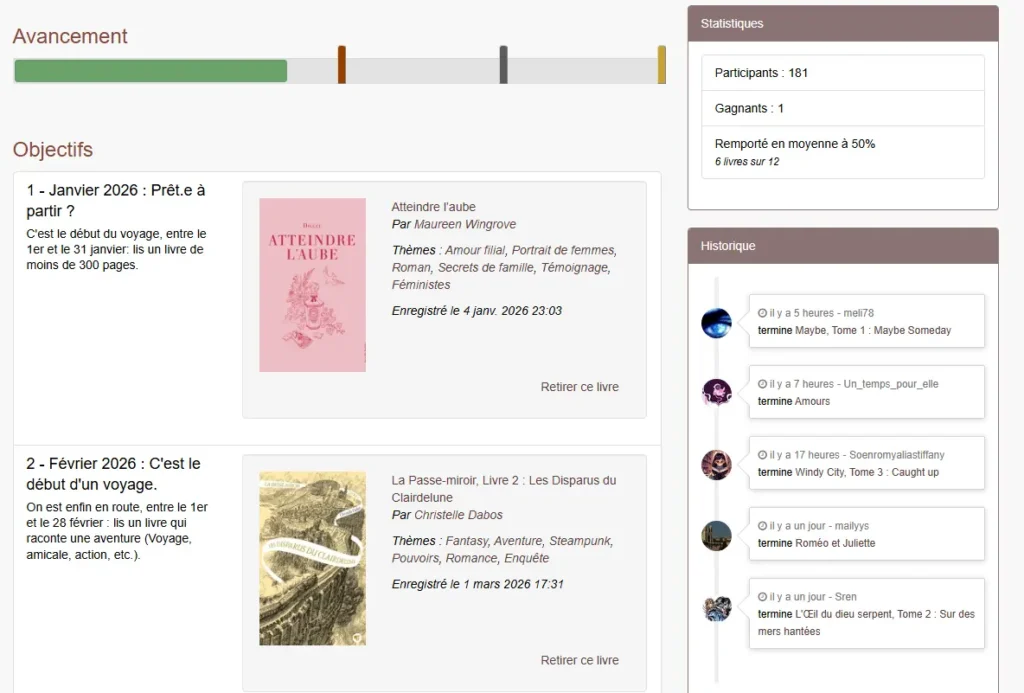Viewport: 1024px width, 693px height.
Task: Open author Christelle Dabos link
Action: click(x=458, y=515)
